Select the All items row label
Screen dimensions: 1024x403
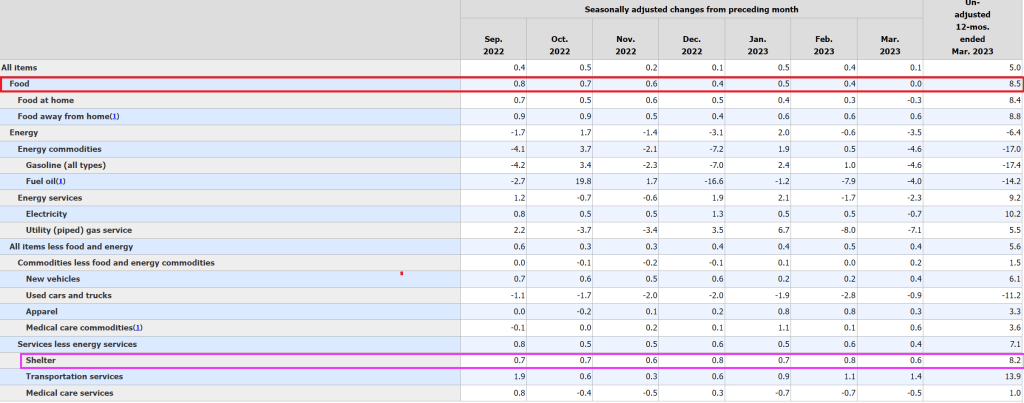click(21, 67)
